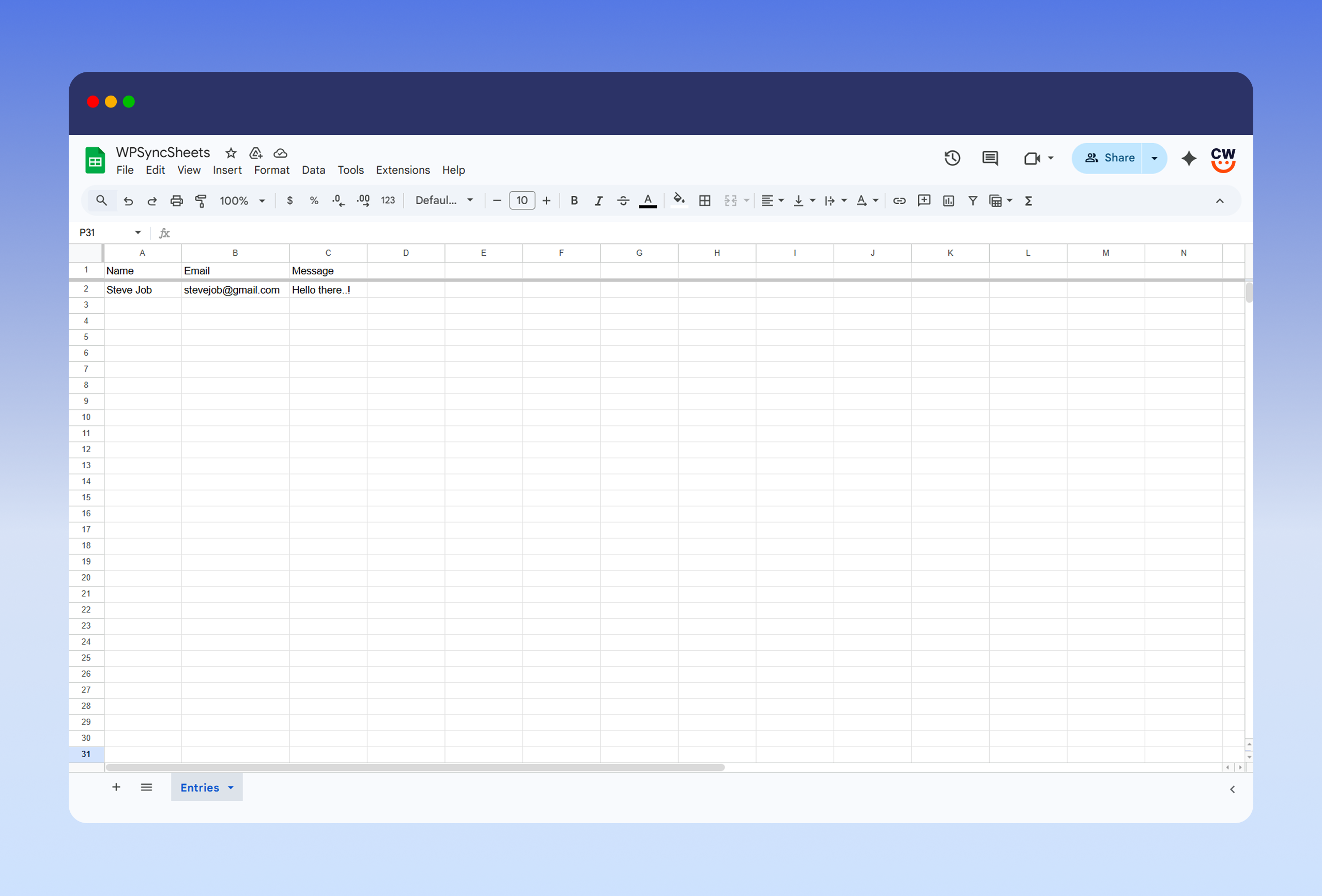Open the borders tool
1322x896 pixels.
point(705,201)
